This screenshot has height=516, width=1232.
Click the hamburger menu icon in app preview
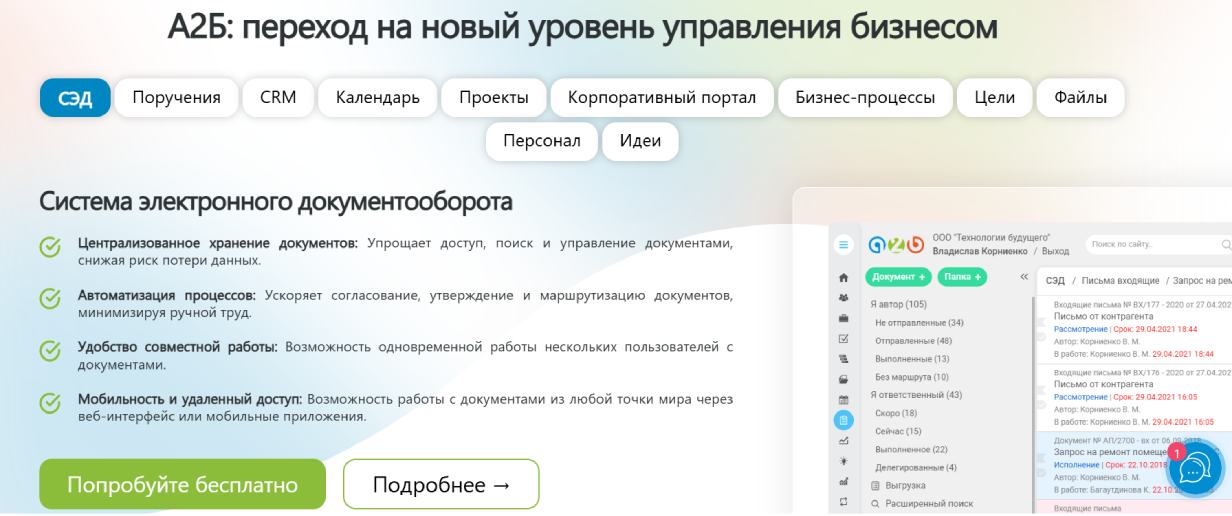[x=843, y=244]
